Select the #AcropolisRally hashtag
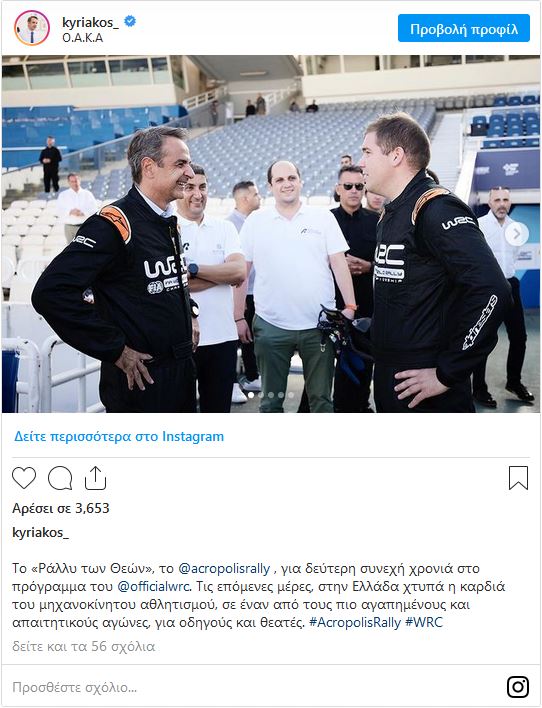The width and height of the screenshot is (542, 708). click(355, 622)
